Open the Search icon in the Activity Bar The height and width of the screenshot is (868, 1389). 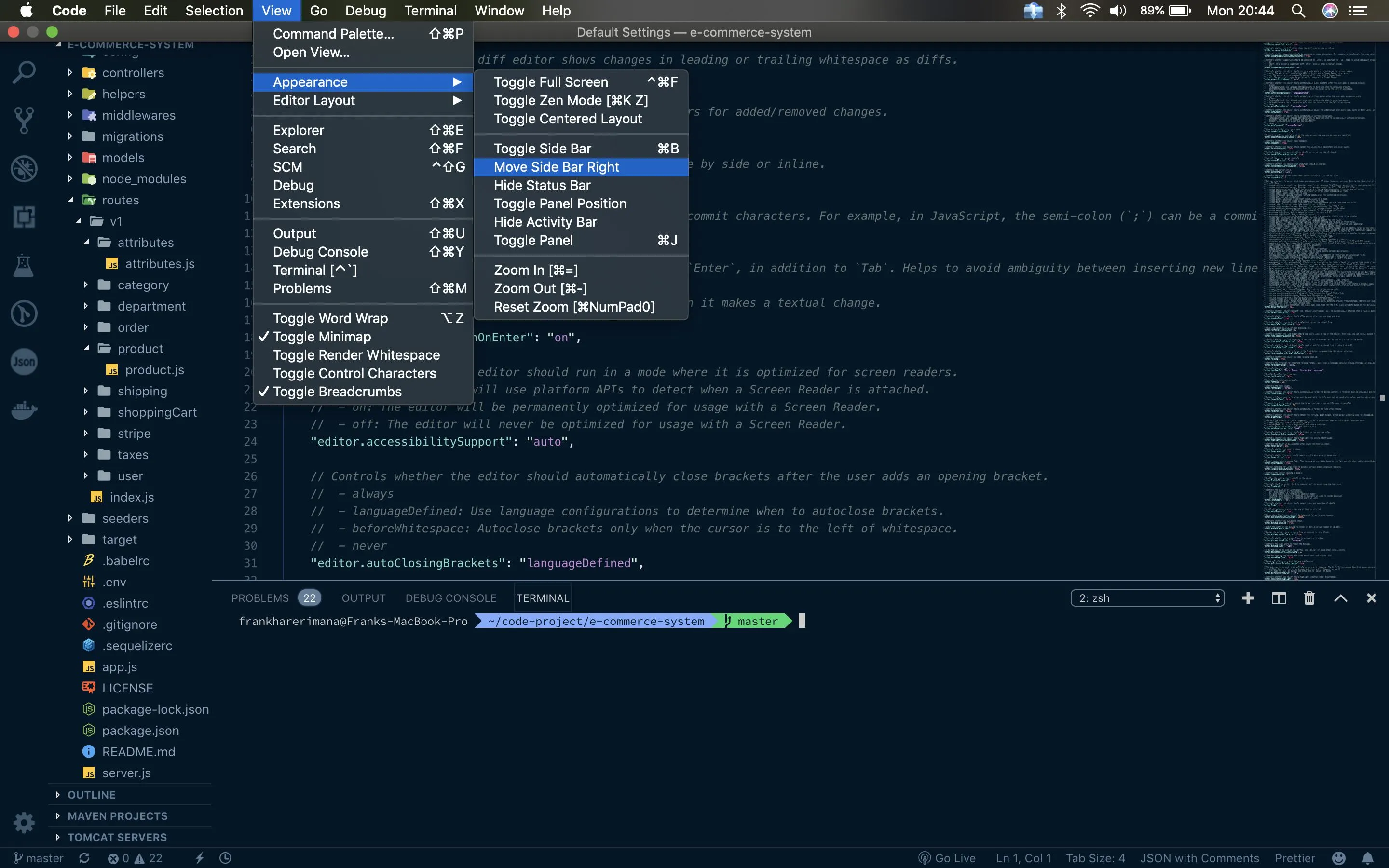[x=24, y=72]
